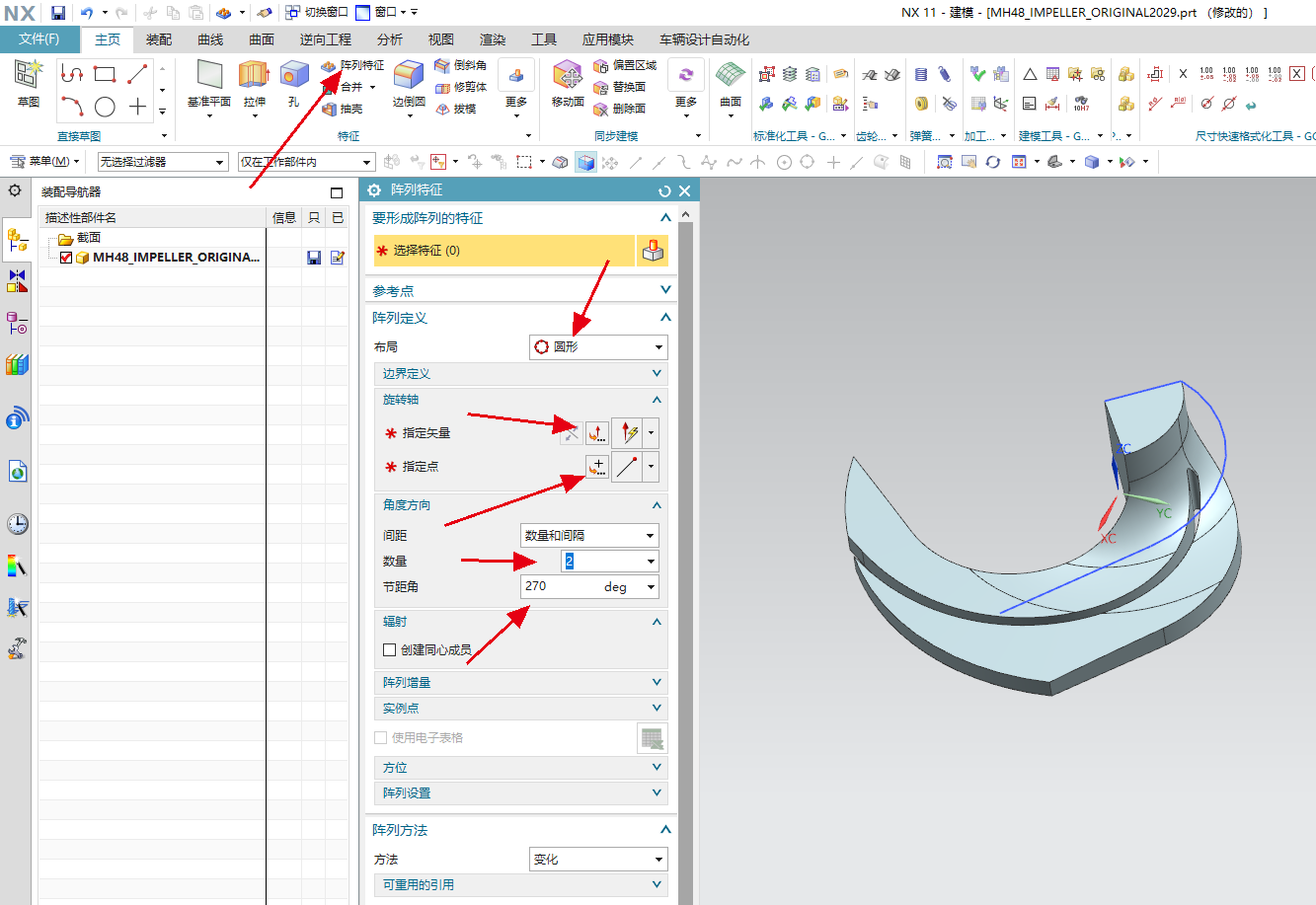The width and height of the screenshot is (1316, 905).
Task: Expand the 阵列增量 section
Action: point(520,683)
